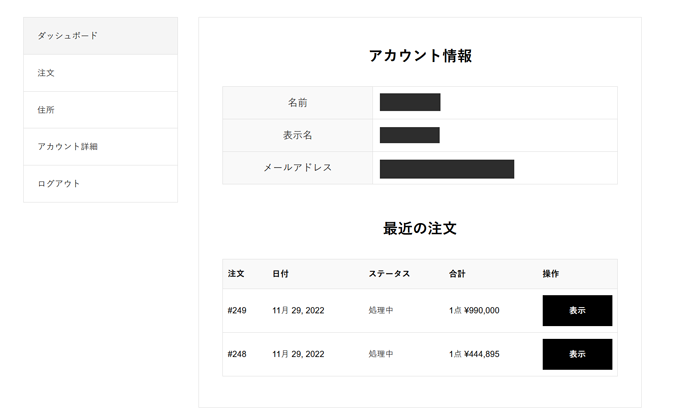Image resolution: width=700 pixels, height=412 pixels.
Task: Click the 処理中 status of order #249
Action: [x=381, y=311]
